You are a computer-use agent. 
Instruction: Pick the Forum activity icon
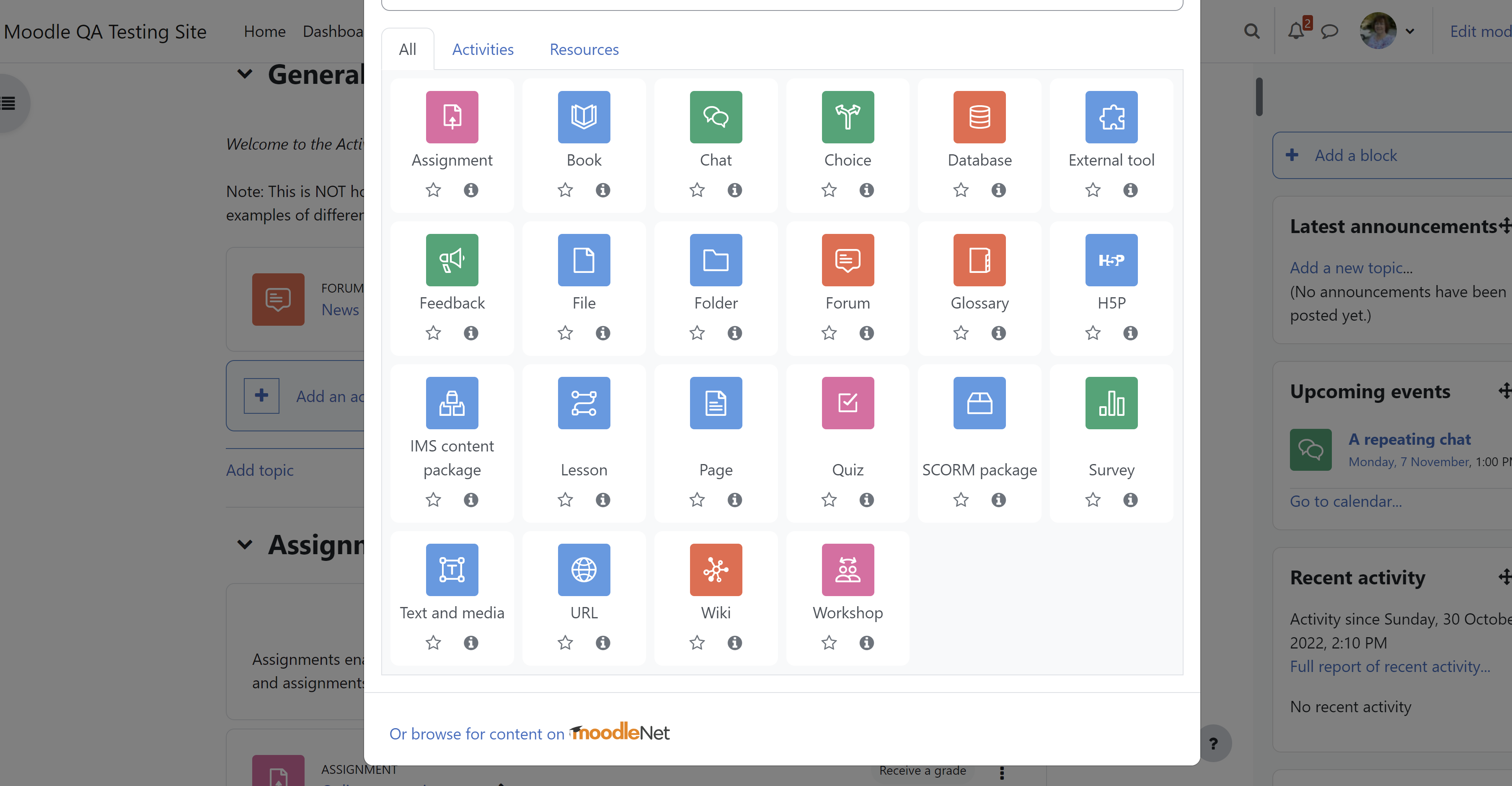click(848, 260)
